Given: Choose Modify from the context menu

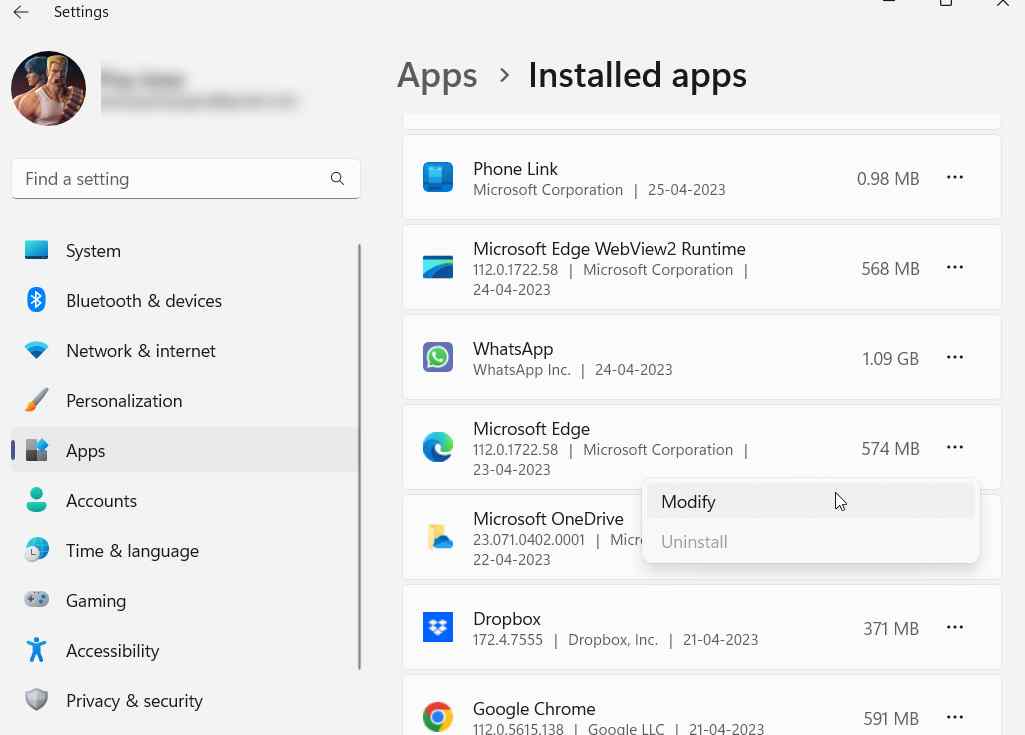Looking at the screenshot, I should (689, 502).
